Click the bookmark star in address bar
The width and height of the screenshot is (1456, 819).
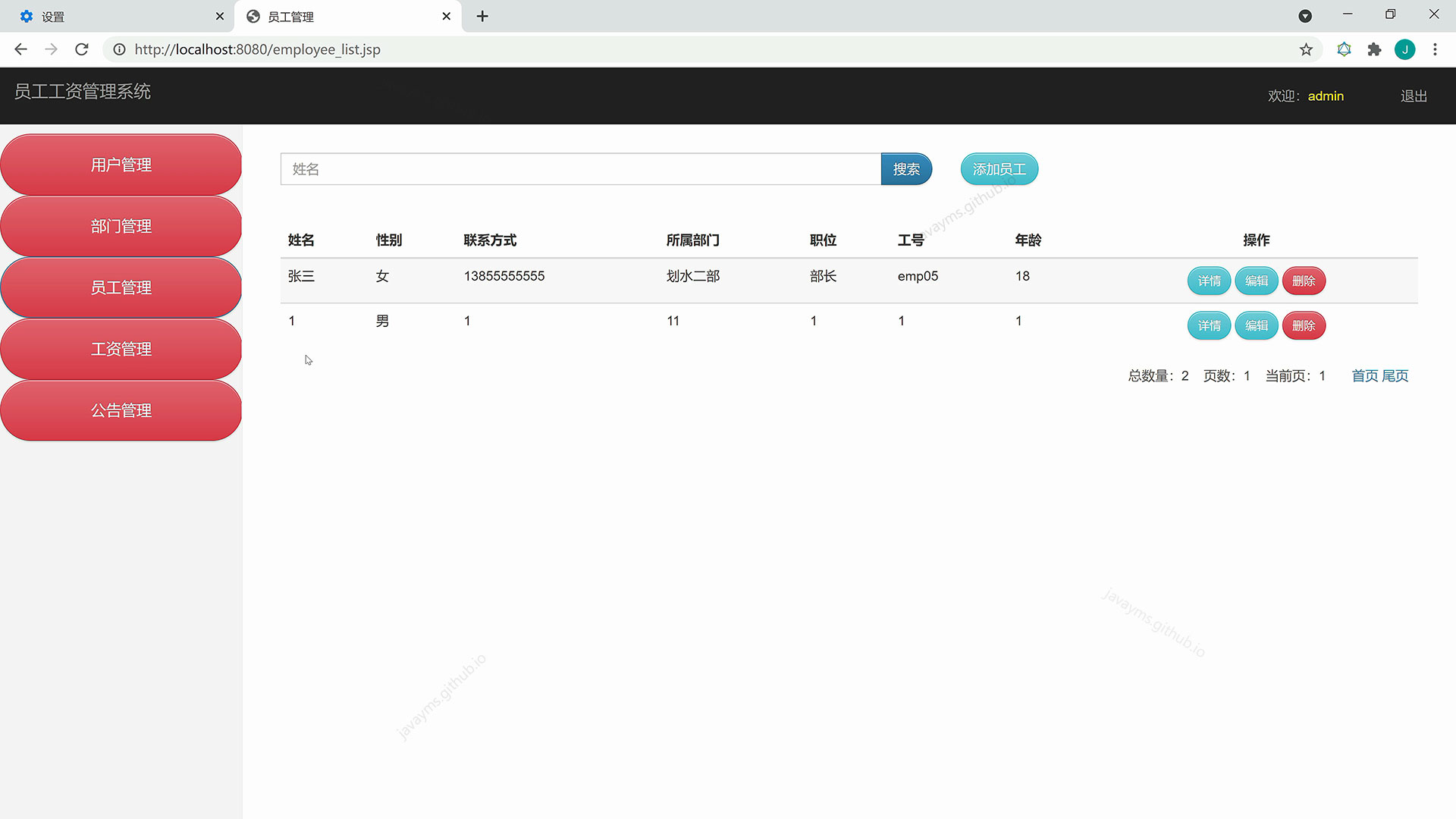(x=1306, y=49)
